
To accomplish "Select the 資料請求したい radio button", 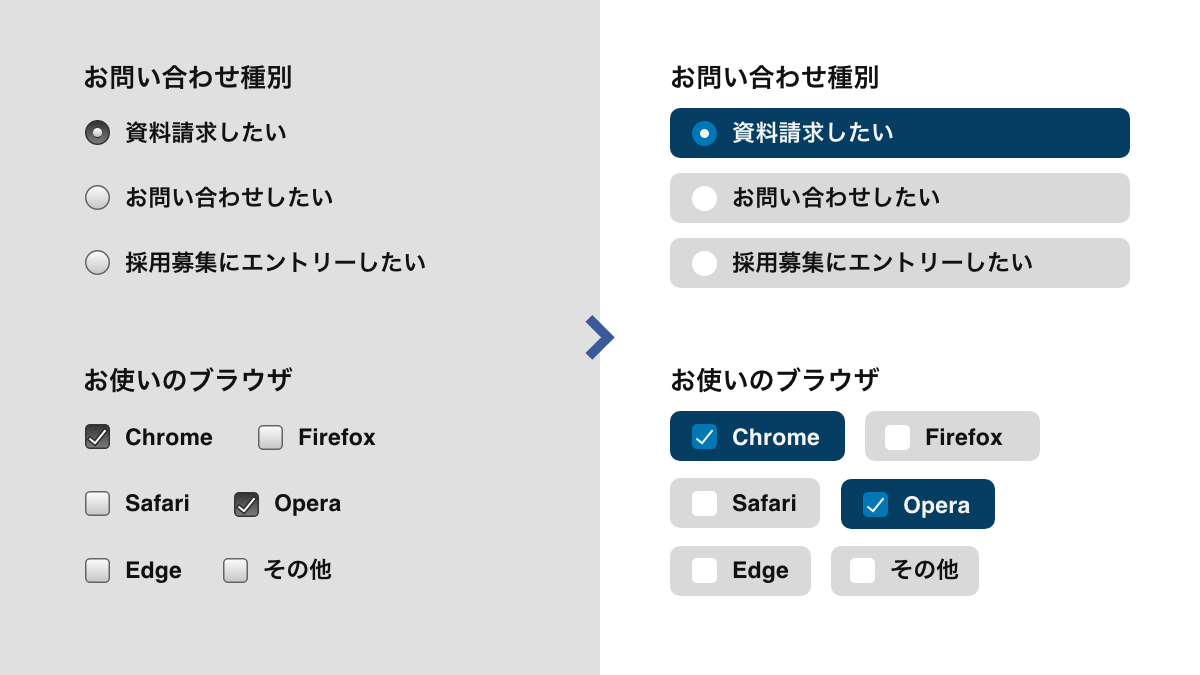I will click(97, 132).
